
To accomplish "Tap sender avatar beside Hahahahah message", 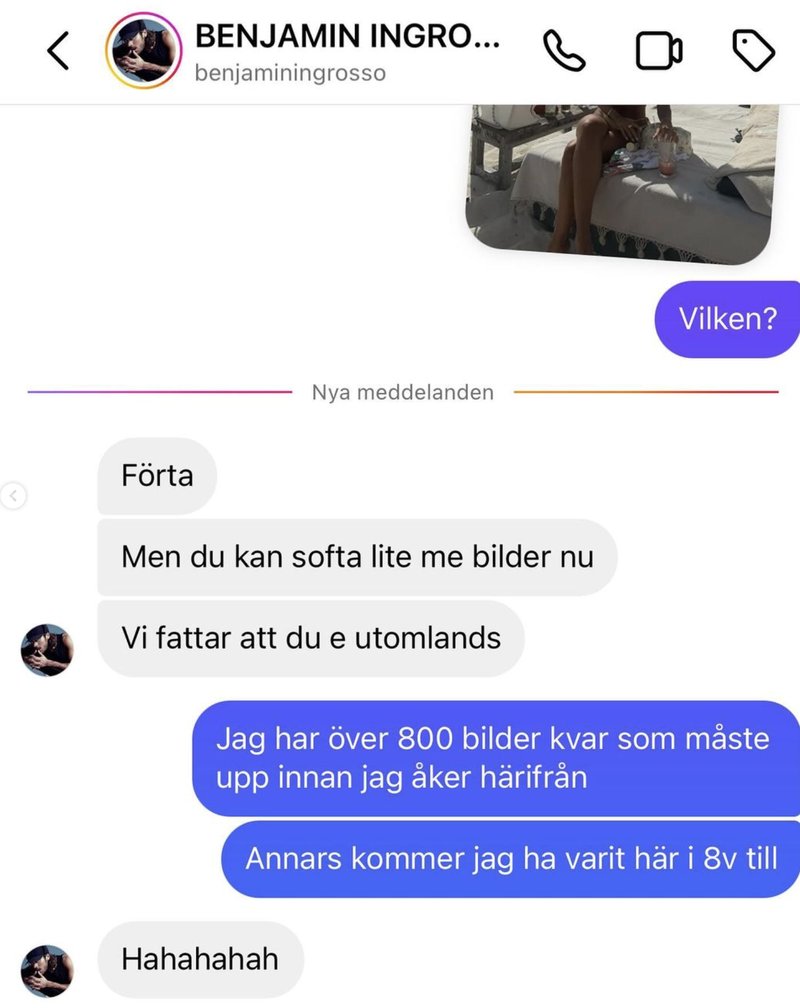I will coord(47,971).
